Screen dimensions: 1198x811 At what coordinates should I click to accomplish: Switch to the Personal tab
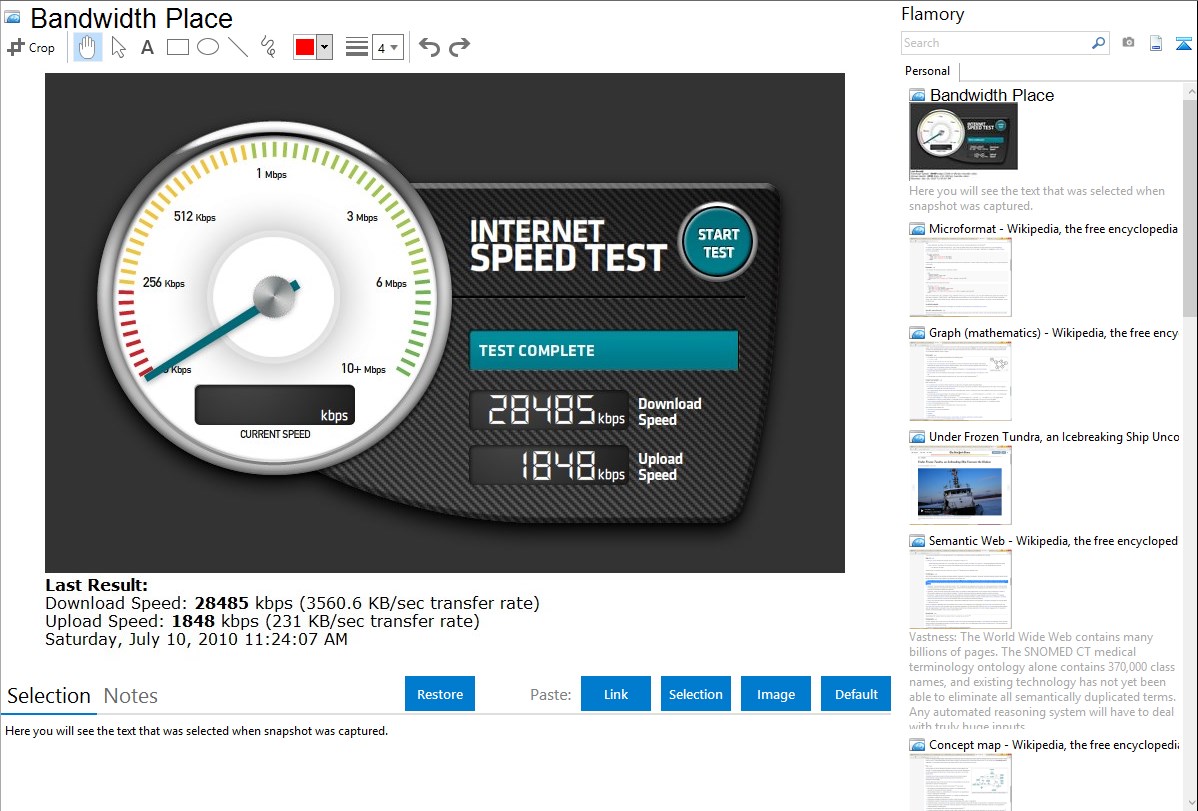(x=928, y=71)
